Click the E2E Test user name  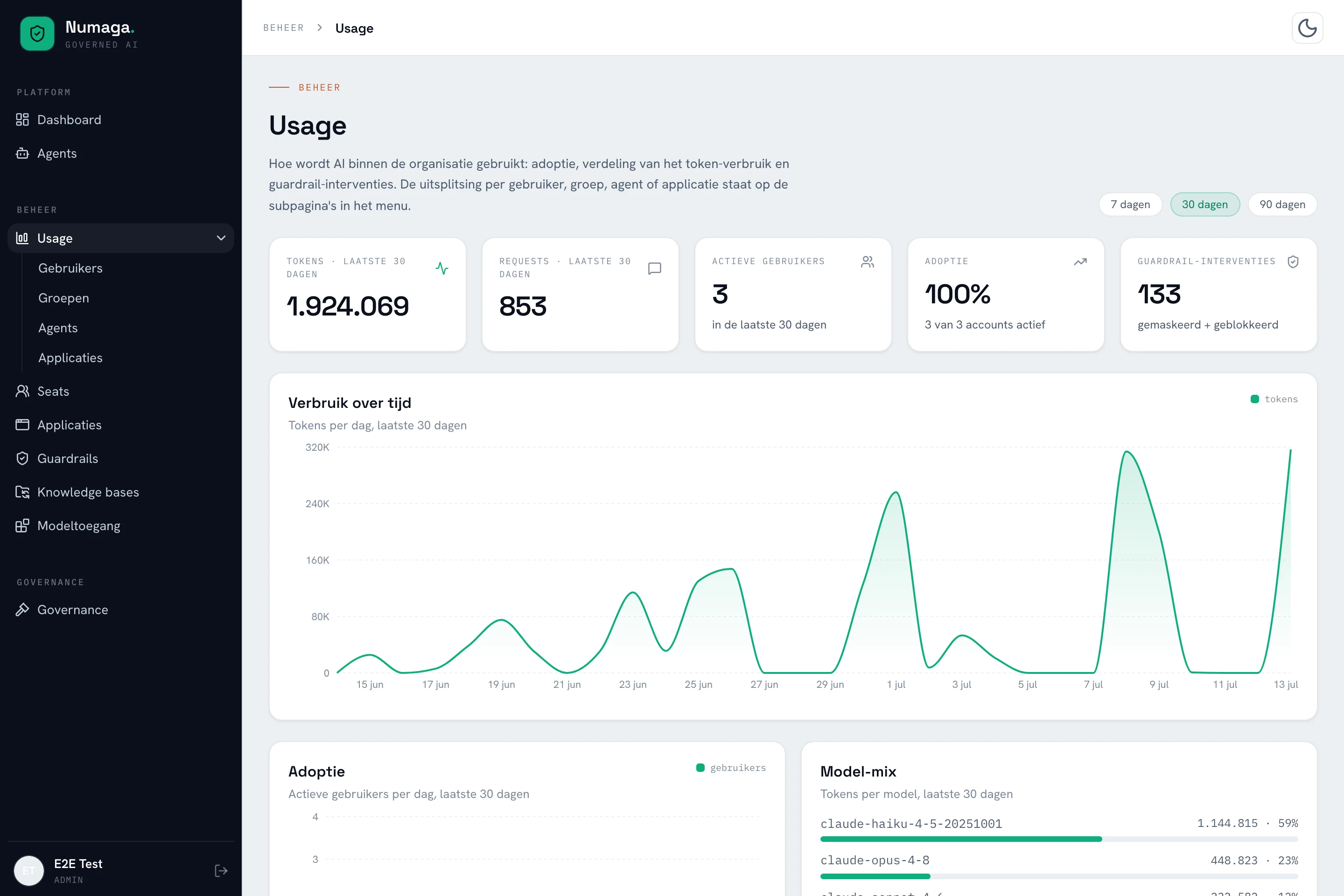tap(78, 863)
